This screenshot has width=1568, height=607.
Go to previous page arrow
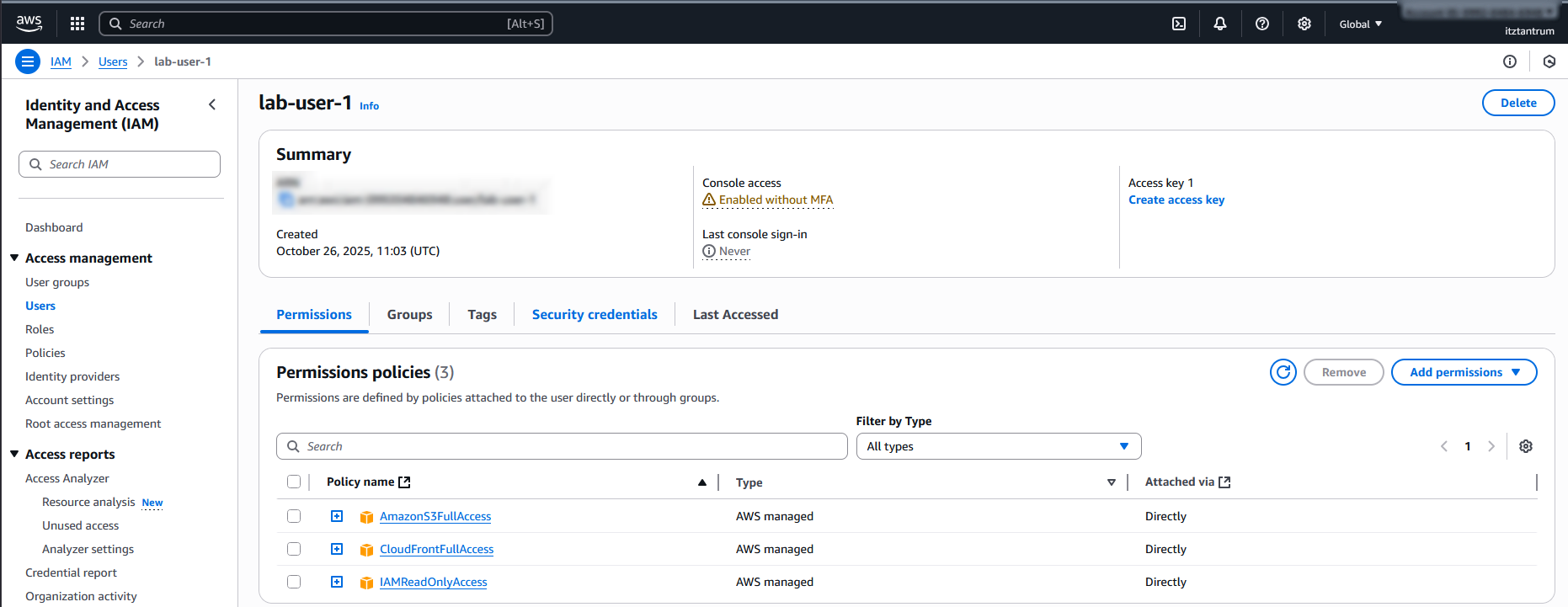click(x=1444, y=446)
